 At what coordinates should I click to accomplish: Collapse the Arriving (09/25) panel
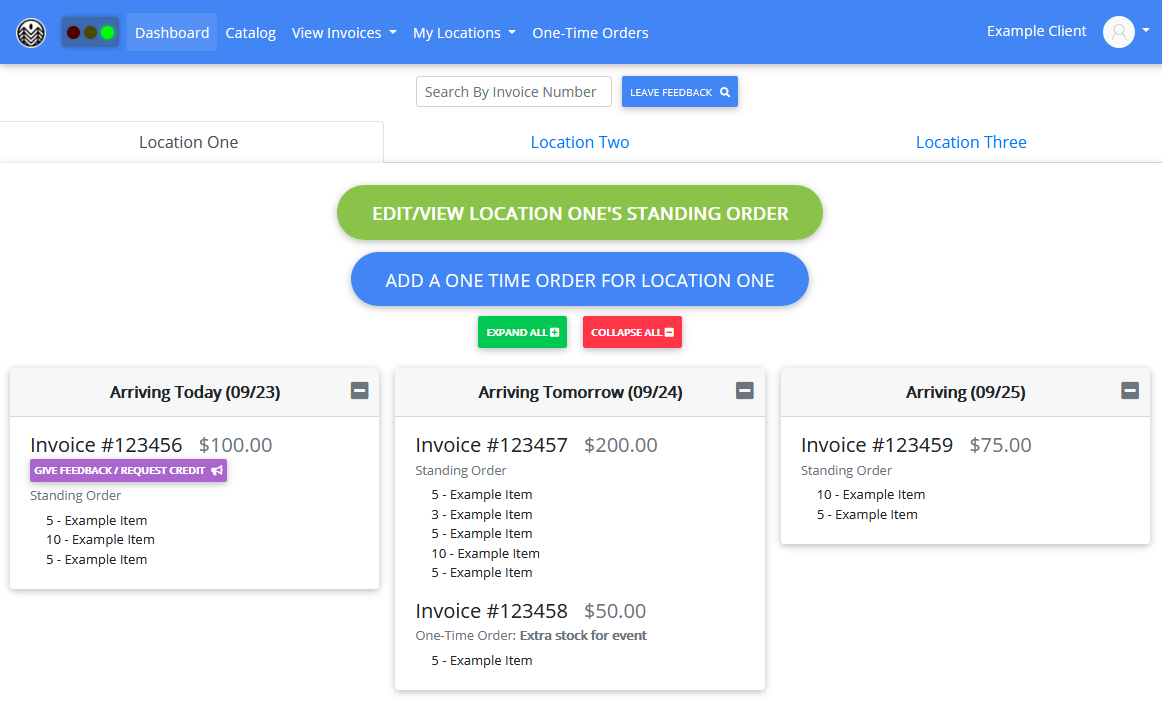click(x=1129, y=391)
